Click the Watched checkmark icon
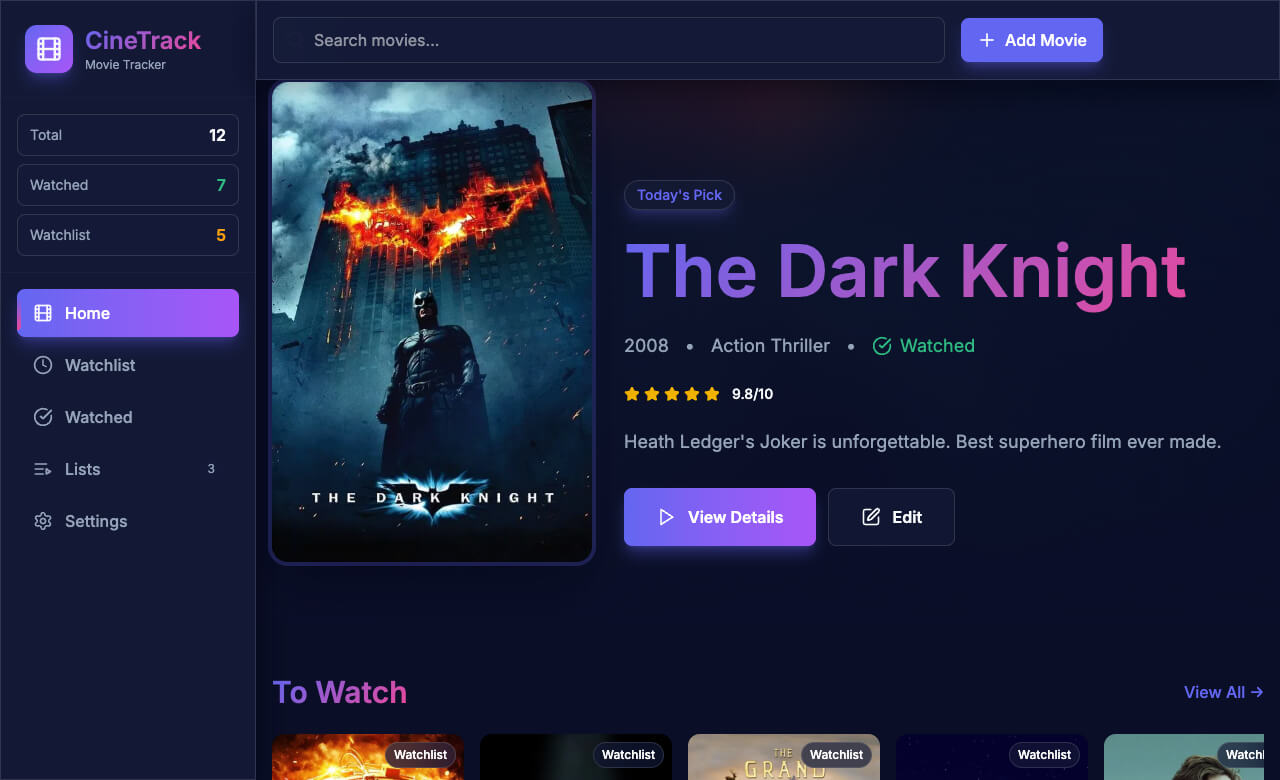The width and height of the screenshot is (1280, 780). tap(44, 417)
